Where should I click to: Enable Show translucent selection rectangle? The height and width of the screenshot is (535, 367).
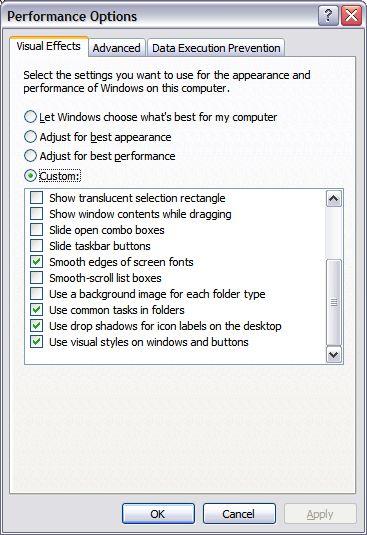[x=36, y=198]
